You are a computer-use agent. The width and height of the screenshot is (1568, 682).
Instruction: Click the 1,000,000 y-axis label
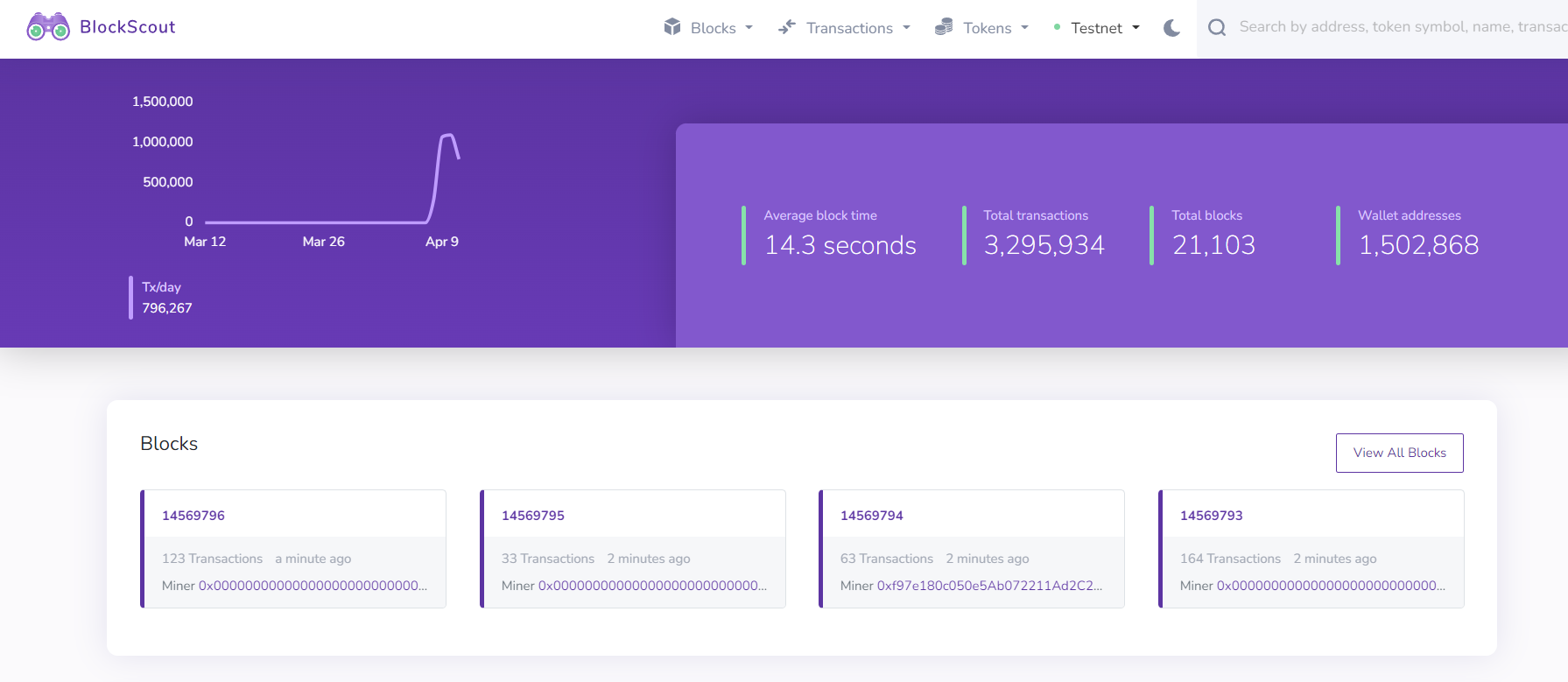tap(163, 142)
